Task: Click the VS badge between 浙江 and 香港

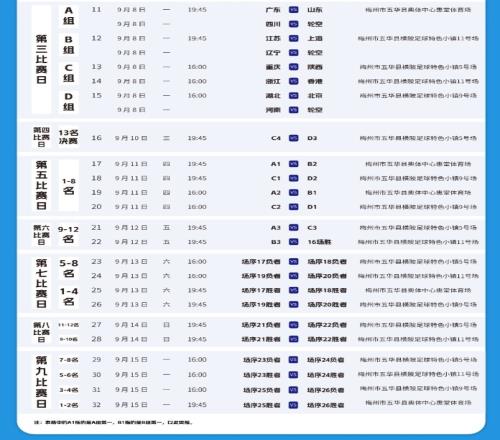Action: click(x=293, y=81)
